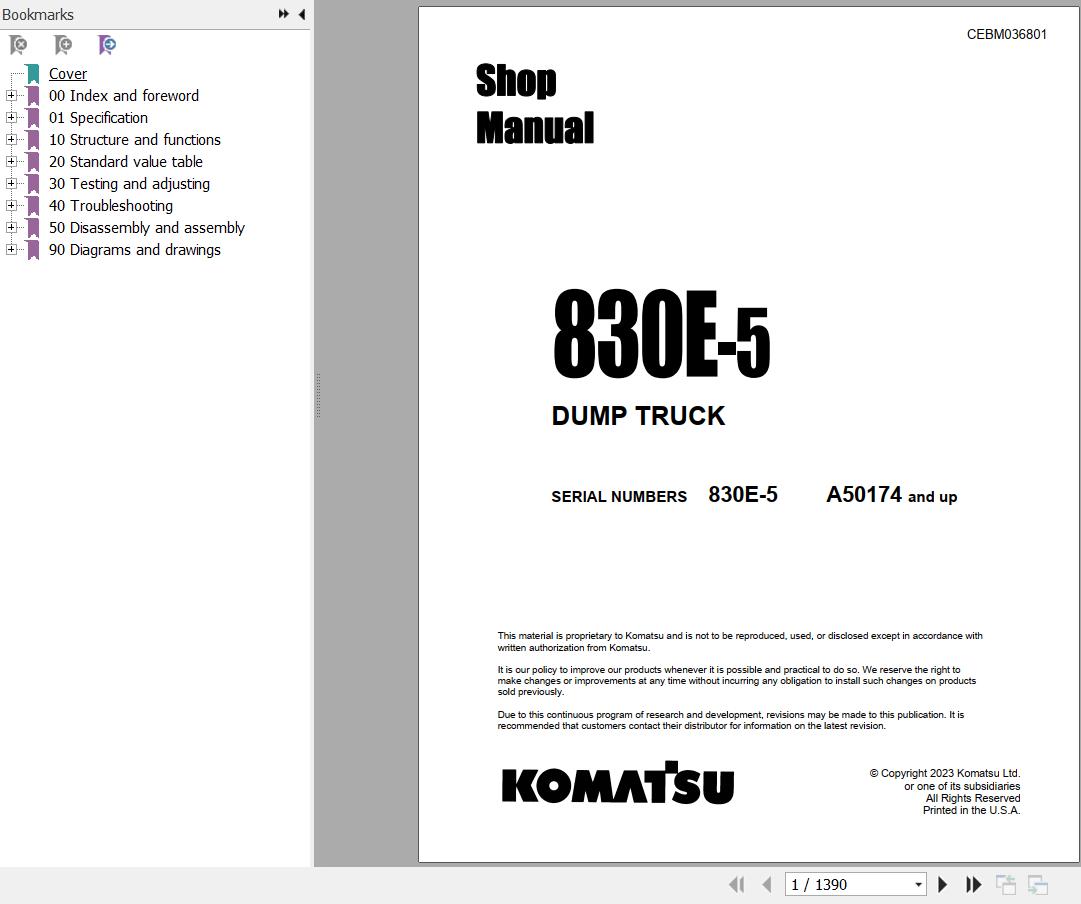Go to the first page
Image resolution: width=1081 pixels, height=904 pixels.
(736, 885)
